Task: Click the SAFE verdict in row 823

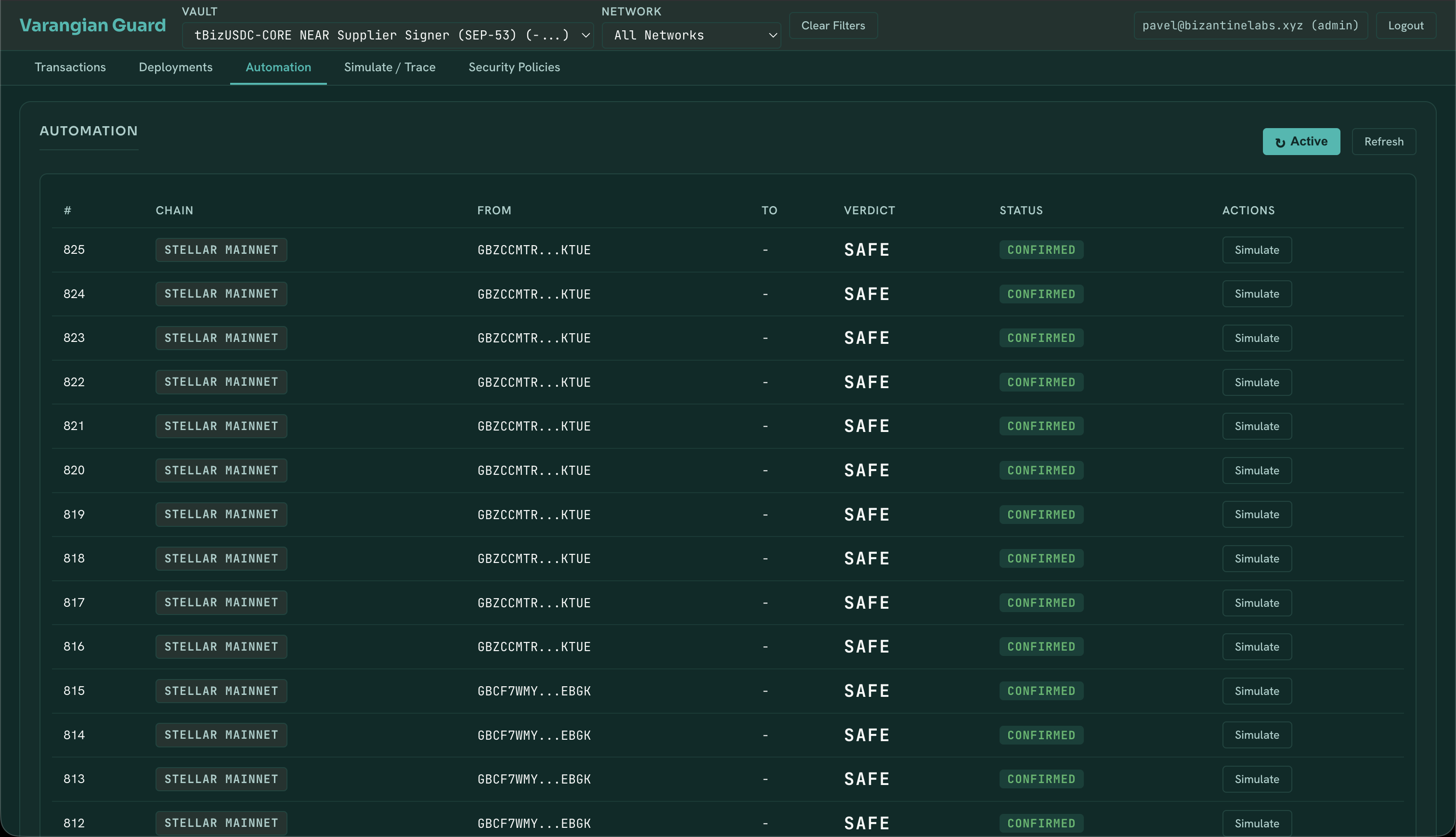Action: (867, 338)
